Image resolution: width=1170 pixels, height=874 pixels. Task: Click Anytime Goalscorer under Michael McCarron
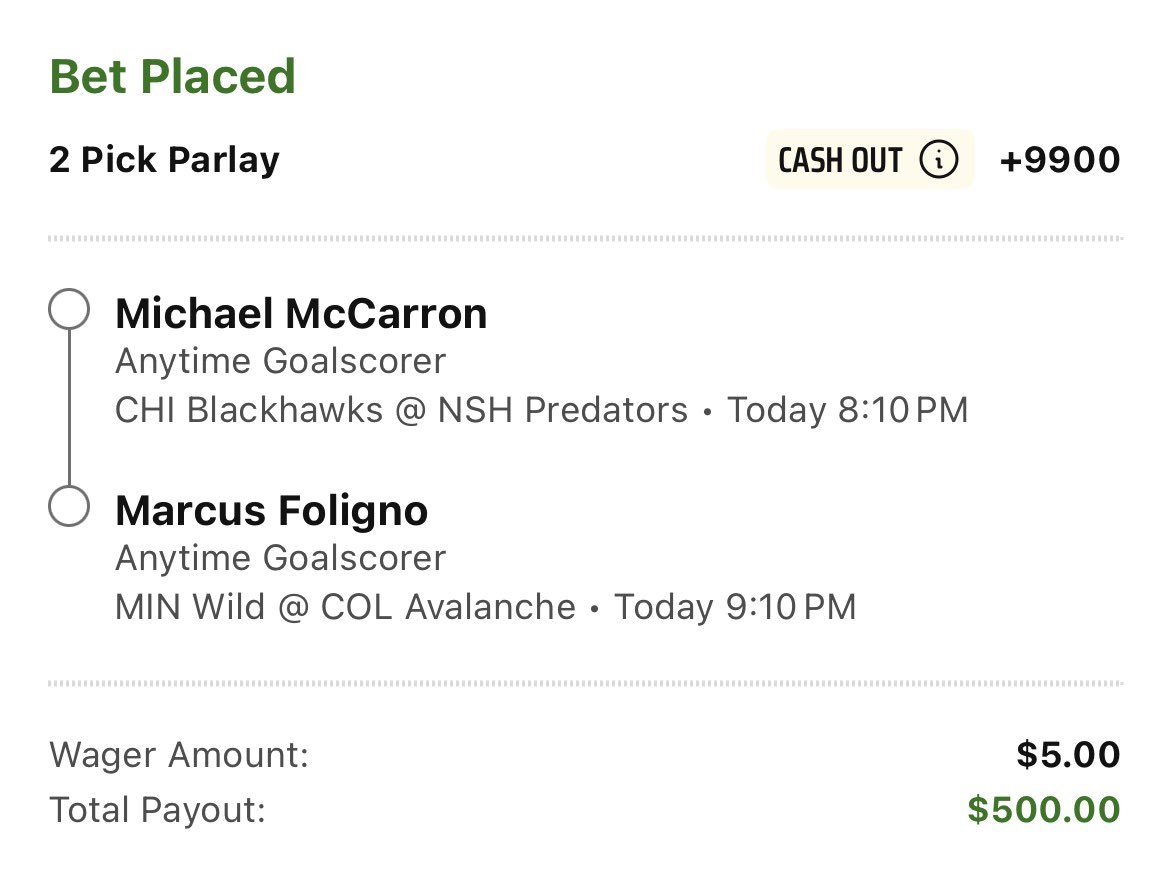pyautogui.click(x=280, y=362)
